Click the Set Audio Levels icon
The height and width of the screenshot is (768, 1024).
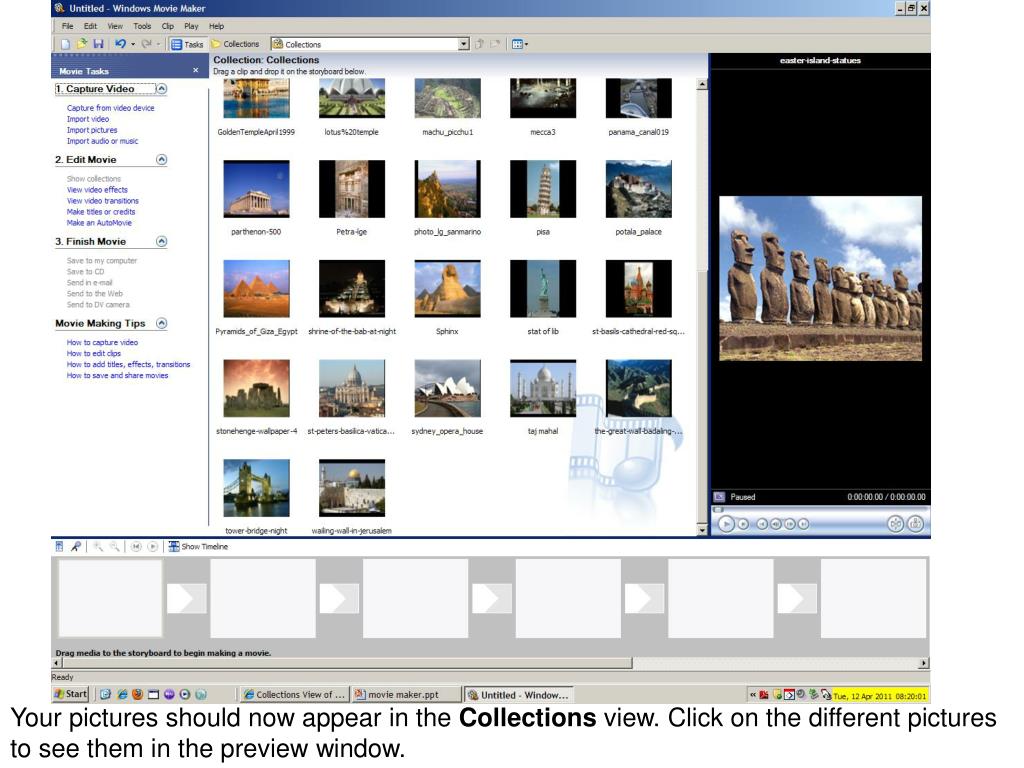click(x=59, y=547)
